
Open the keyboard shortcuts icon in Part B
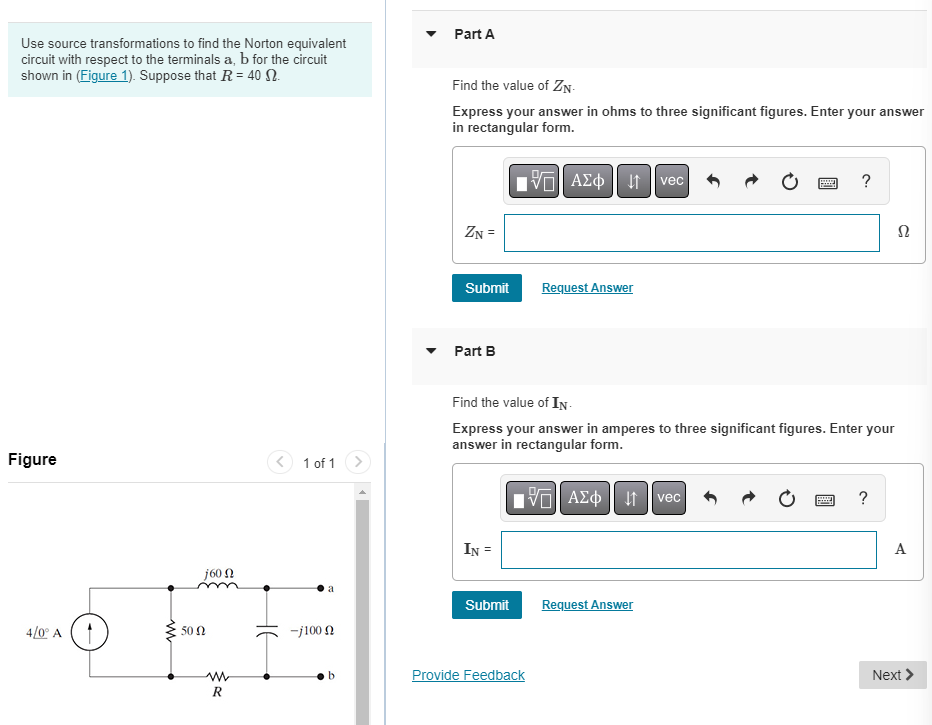pyautogui.click(x=825, y=498)
